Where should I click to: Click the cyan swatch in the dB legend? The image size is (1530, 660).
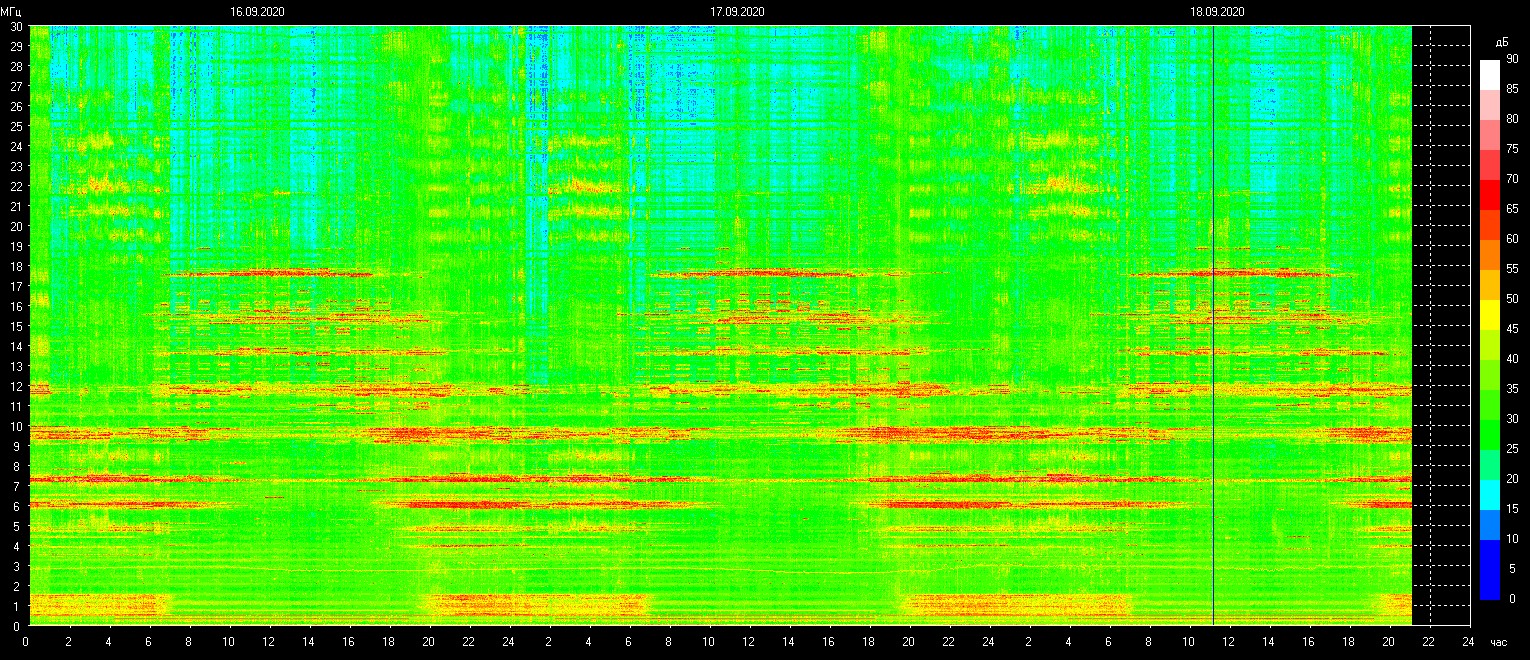(x=1490, y=495)
